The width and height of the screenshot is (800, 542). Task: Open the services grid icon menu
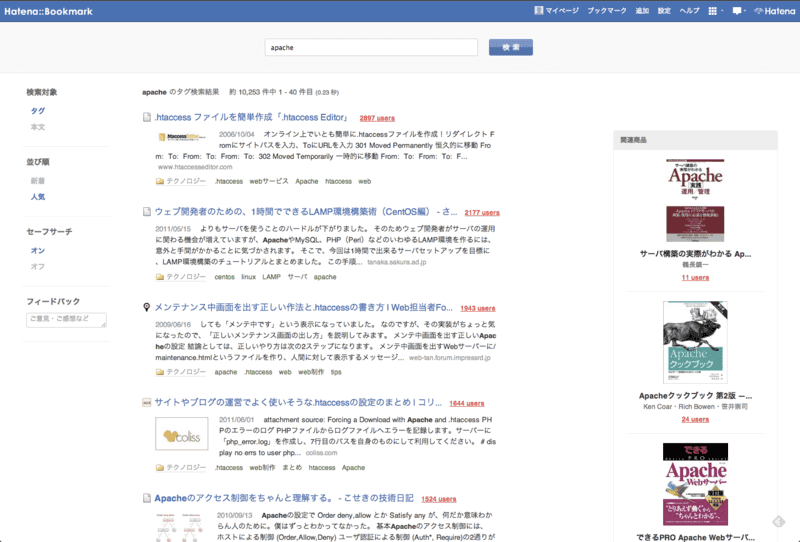(x=715, y=11)
